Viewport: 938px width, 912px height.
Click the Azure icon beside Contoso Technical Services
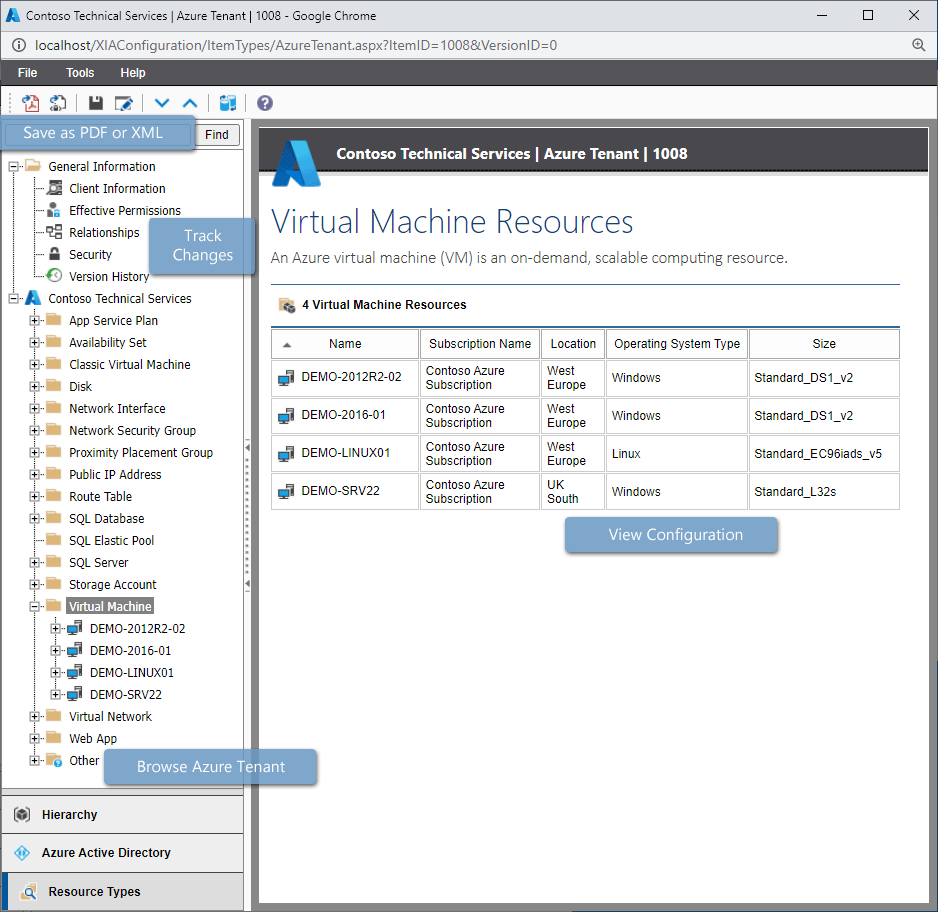pyautogui.click(x=34, y=298)
